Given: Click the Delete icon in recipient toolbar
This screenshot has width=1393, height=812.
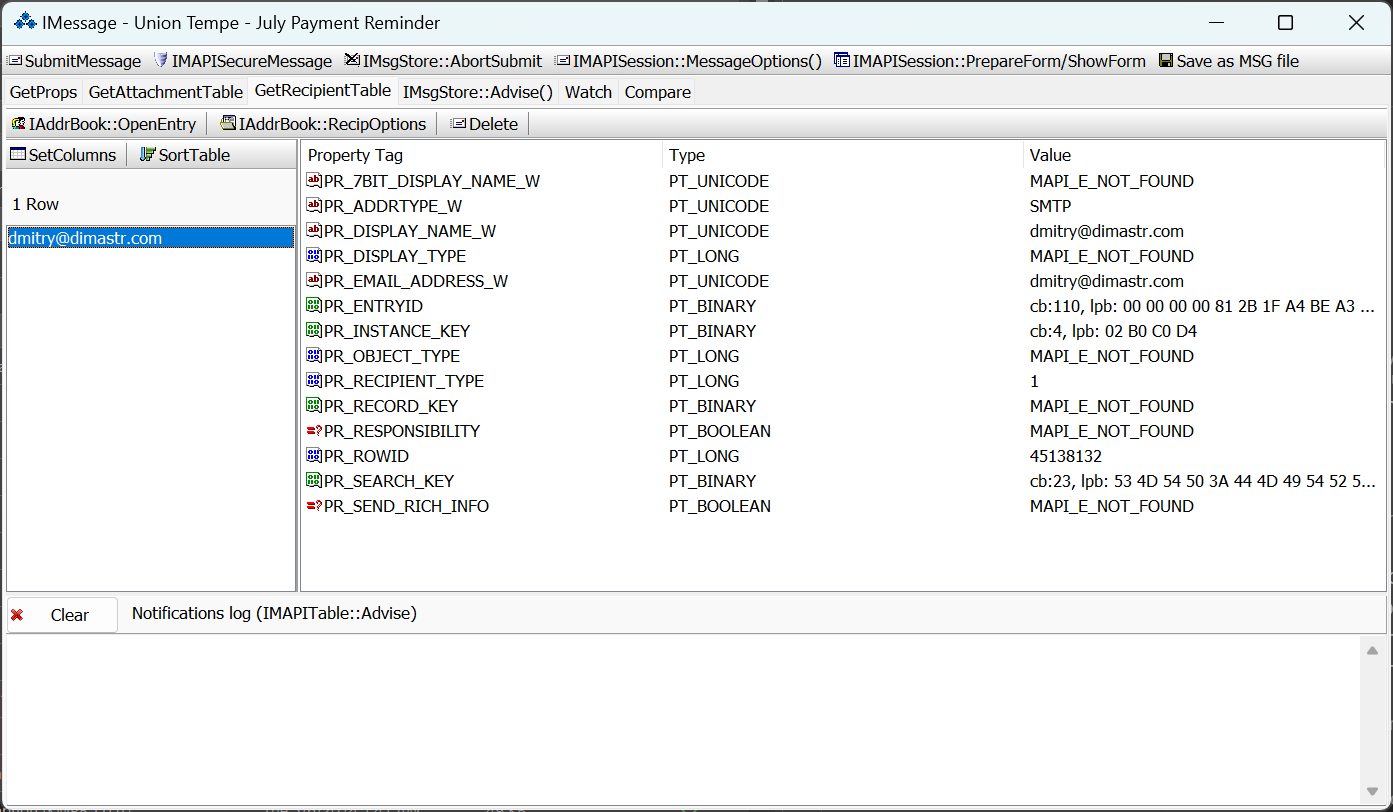Looking at the screenshot, I should pyautogui.click(x=458, y=124).
